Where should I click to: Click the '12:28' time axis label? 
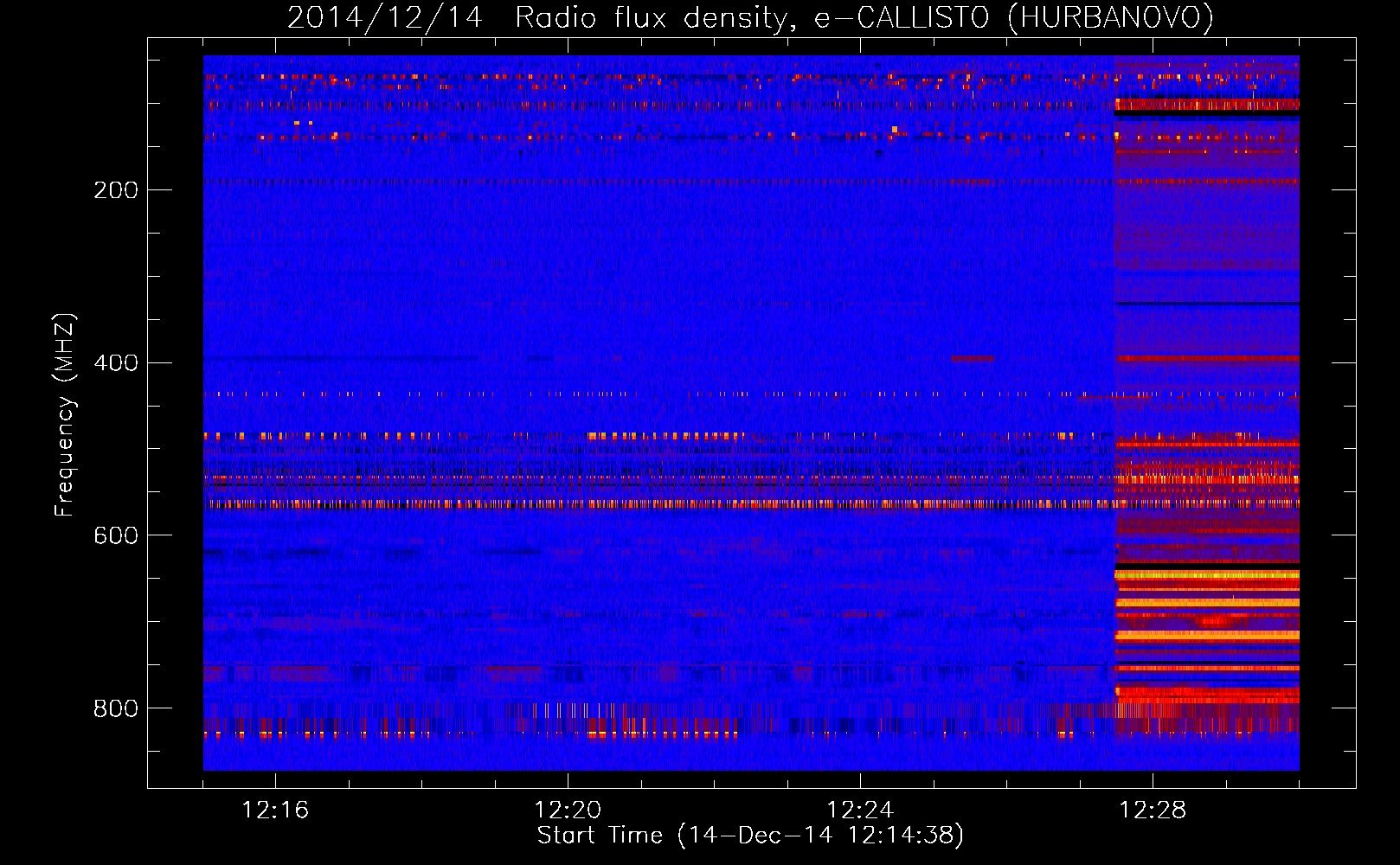coord(1153,811)
